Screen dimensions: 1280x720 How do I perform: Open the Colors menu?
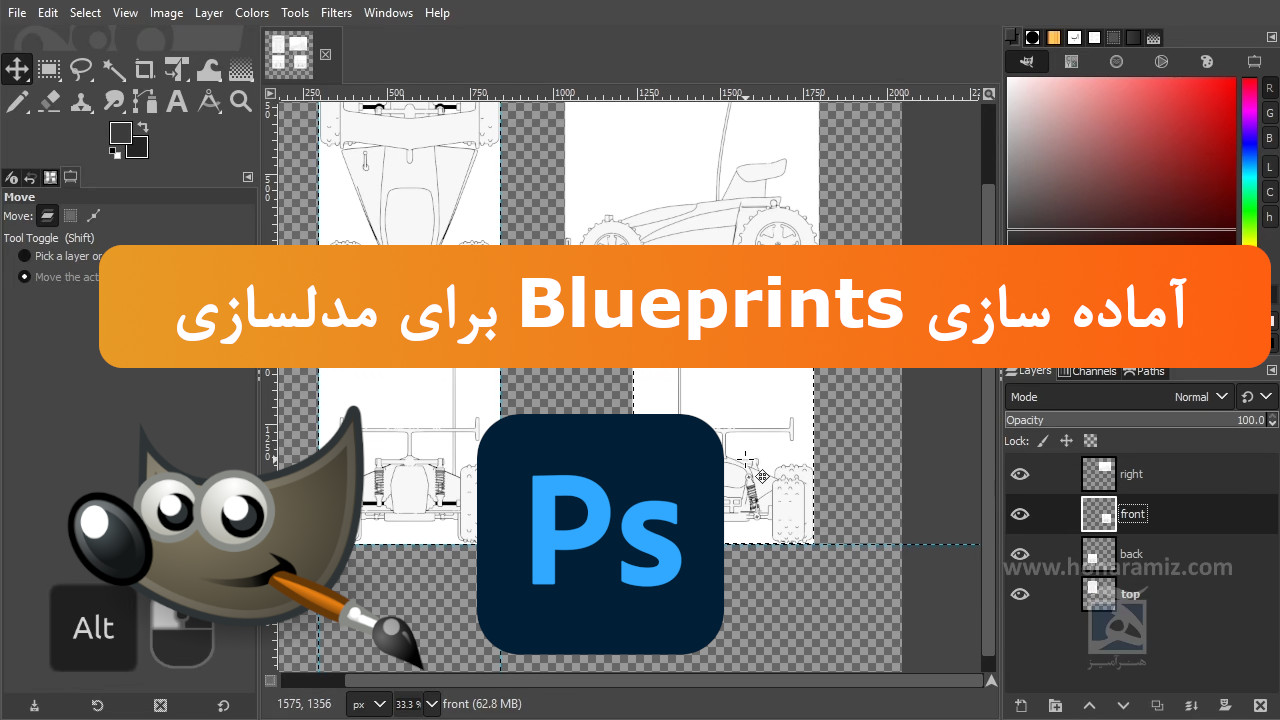click(x=252, y=13)
